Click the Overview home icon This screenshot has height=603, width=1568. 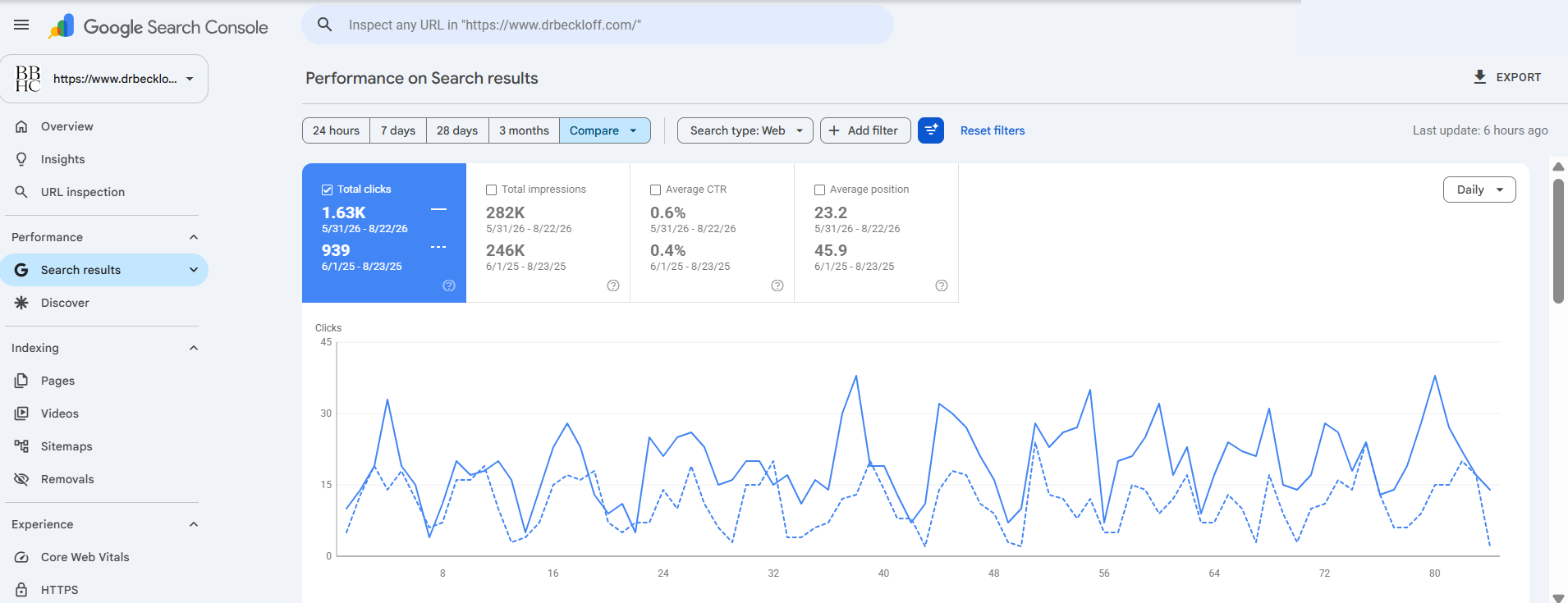click(21, 126)
